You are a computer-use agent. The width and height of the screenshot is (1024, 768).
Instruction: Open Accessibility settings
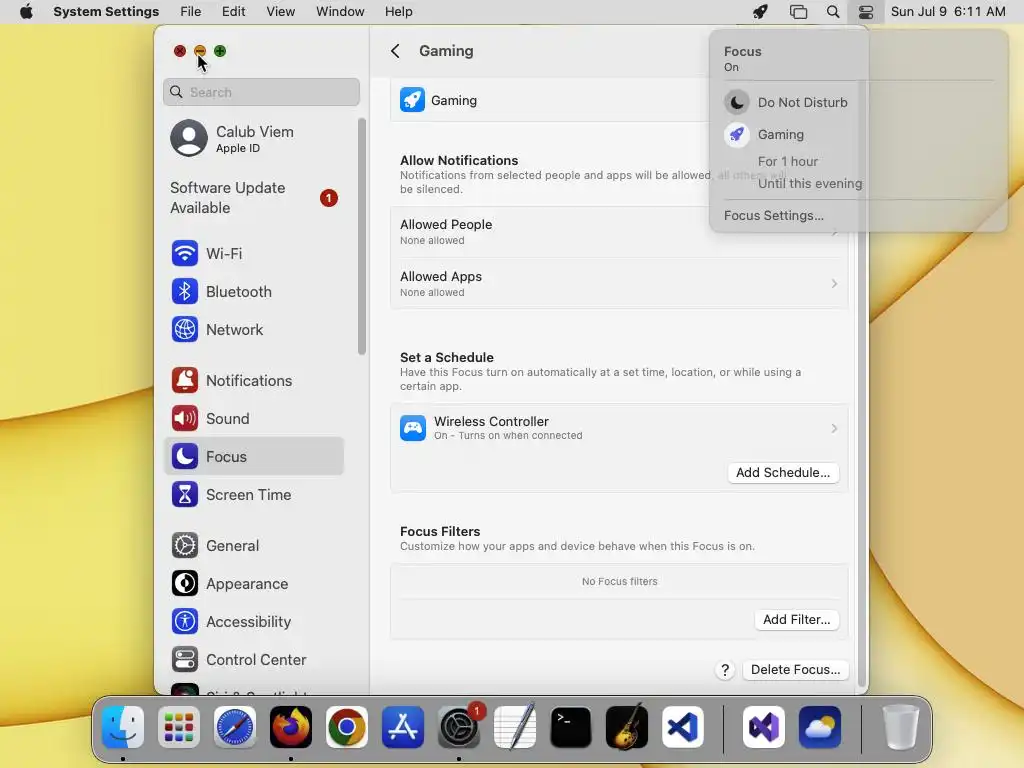[253, 621]
